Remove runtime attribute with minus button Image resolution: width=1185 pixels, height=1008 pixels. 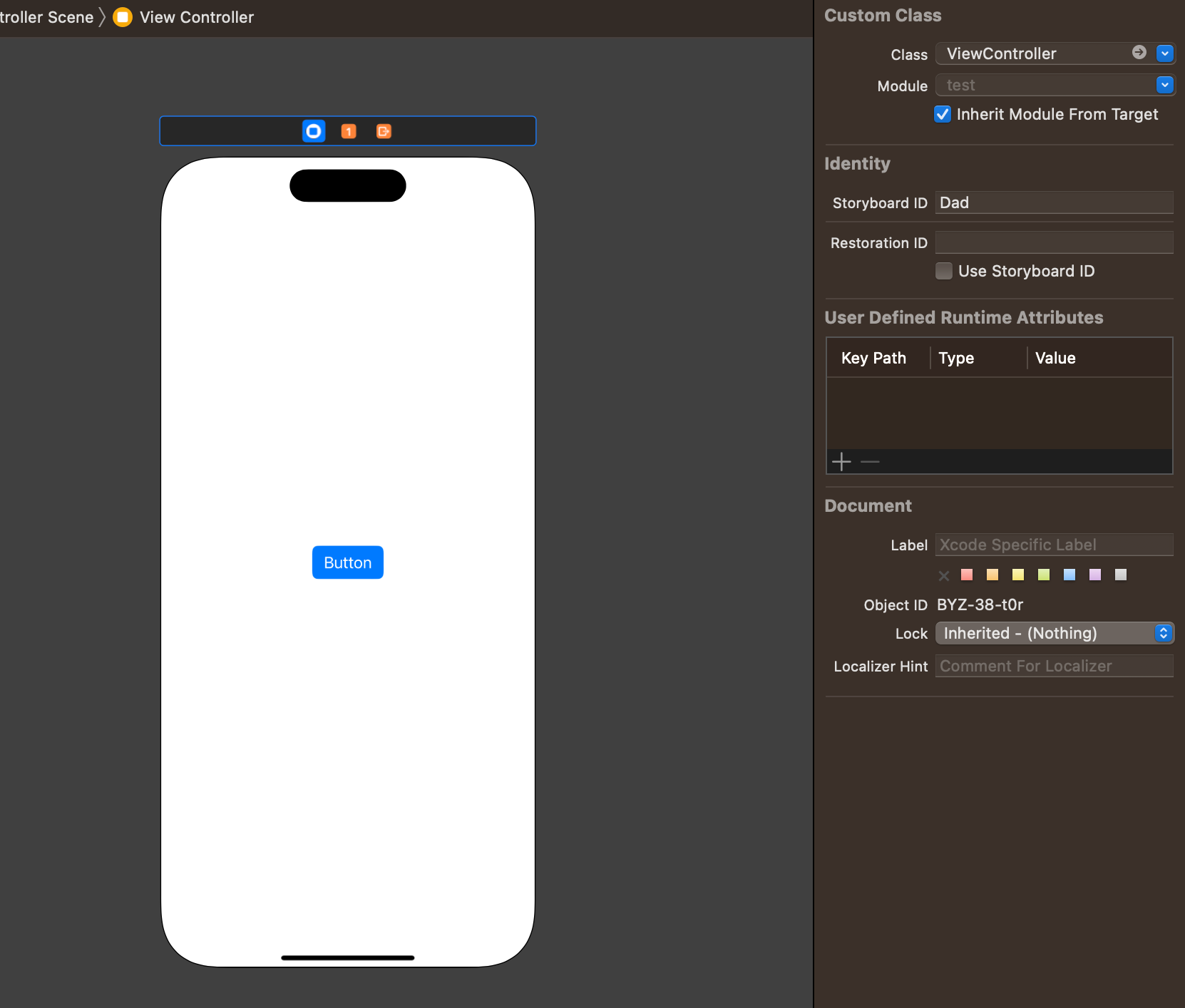click(870, 462)
